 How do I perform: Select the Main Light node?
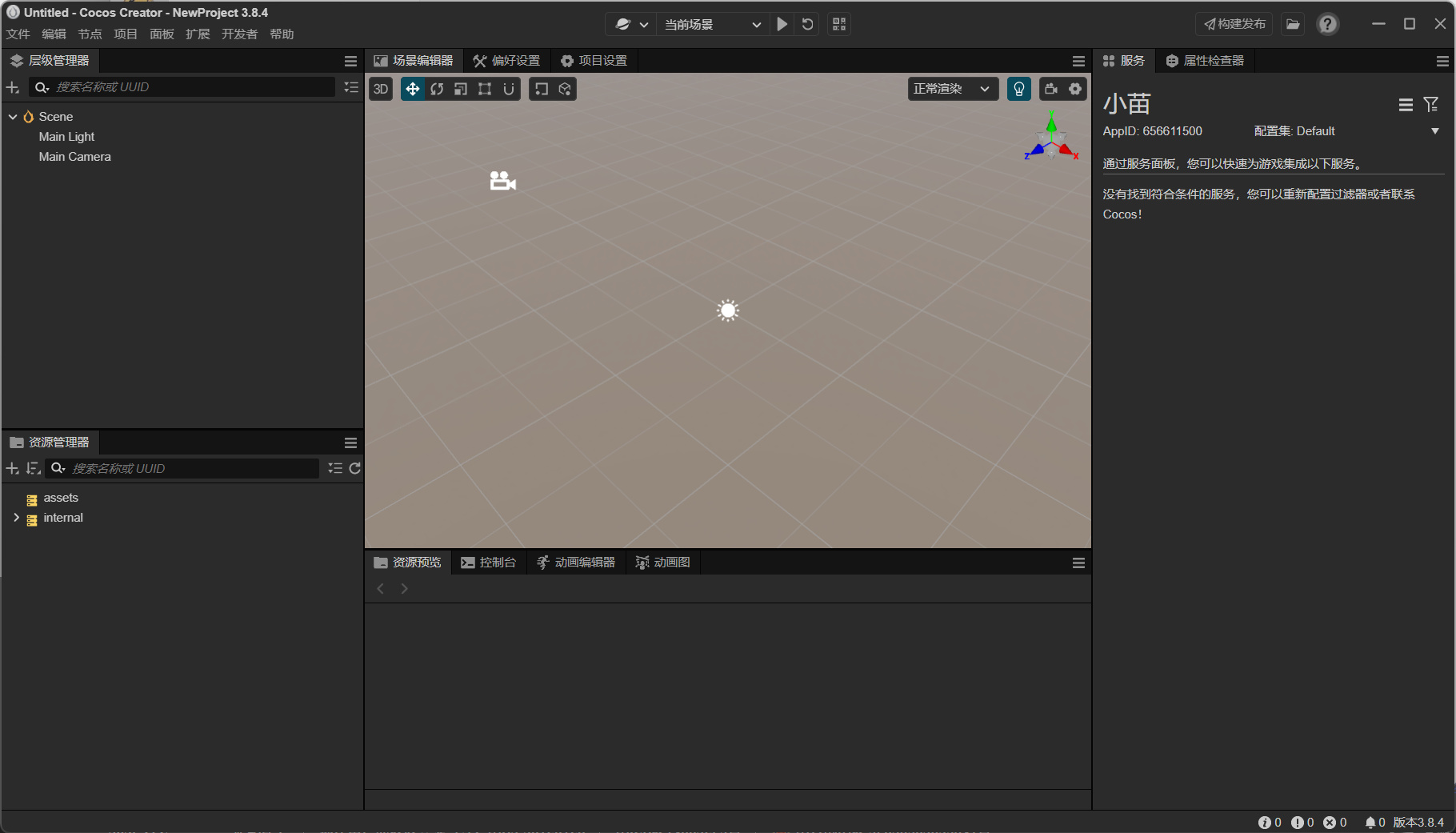point(66,137)
